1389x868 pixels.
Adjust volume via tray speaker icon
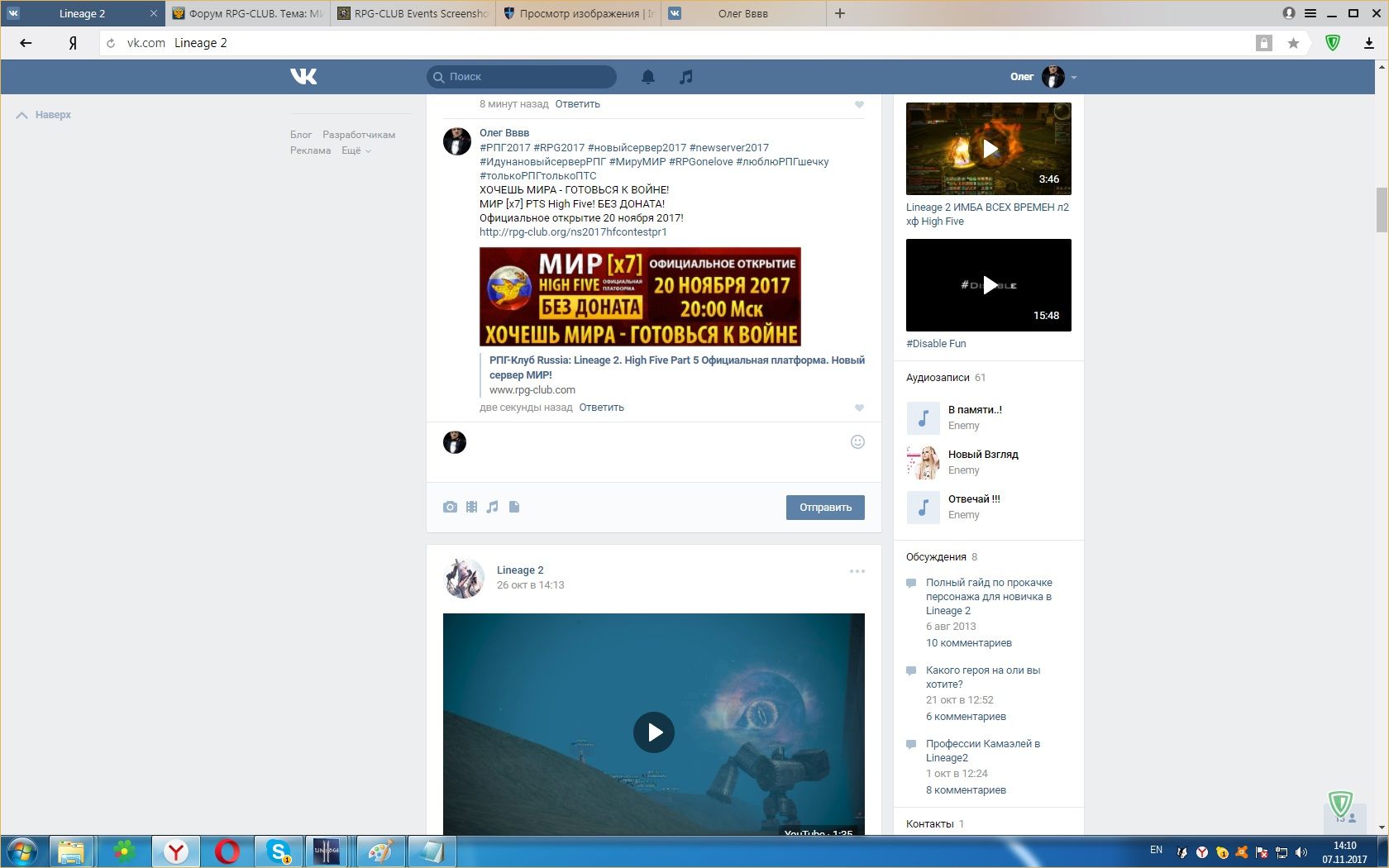point(1301,851)
